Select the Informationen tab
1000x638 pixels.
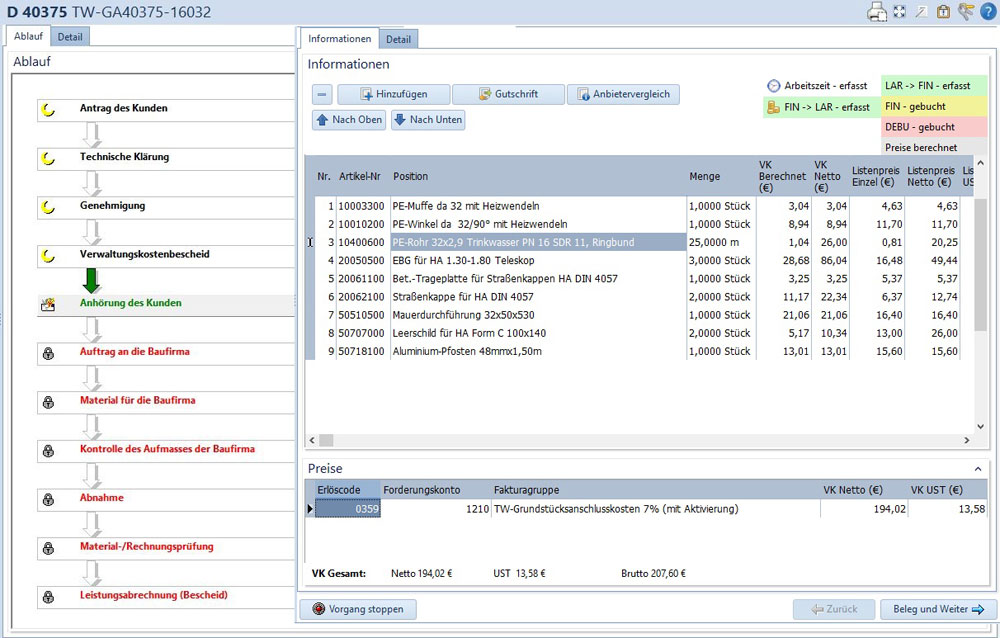[340, 39]
